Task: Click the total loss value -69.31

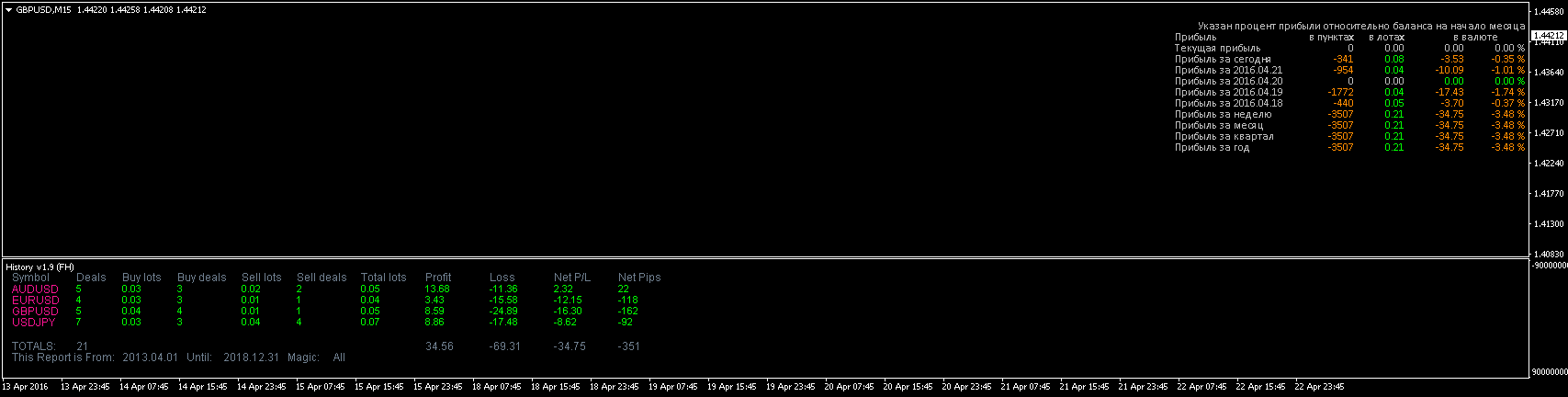Action: [x=505, y=346]
